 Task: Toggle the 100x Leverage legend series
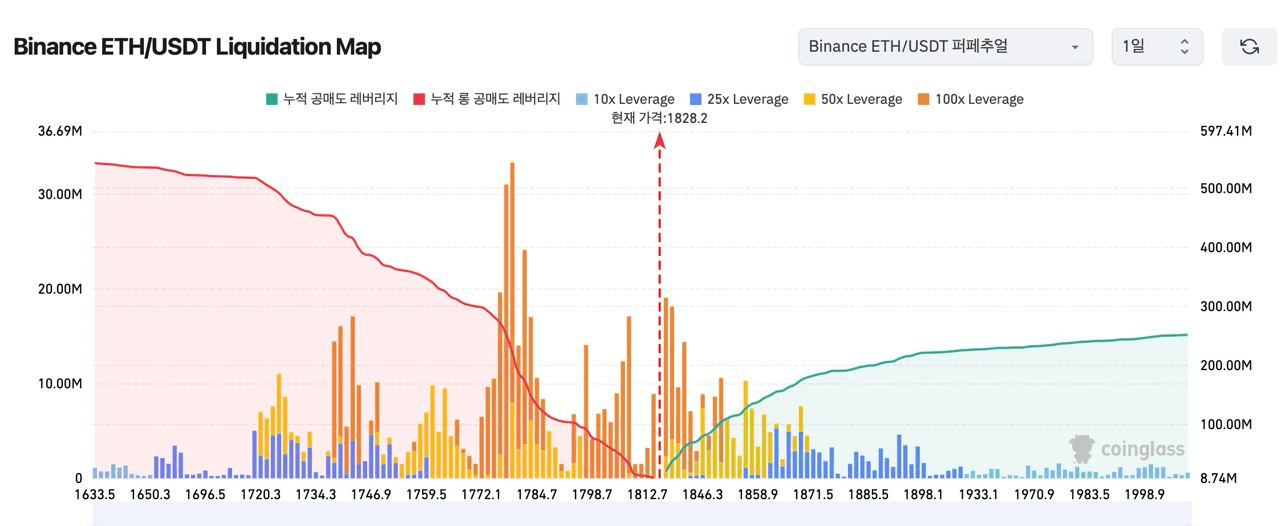coord(970,99)
